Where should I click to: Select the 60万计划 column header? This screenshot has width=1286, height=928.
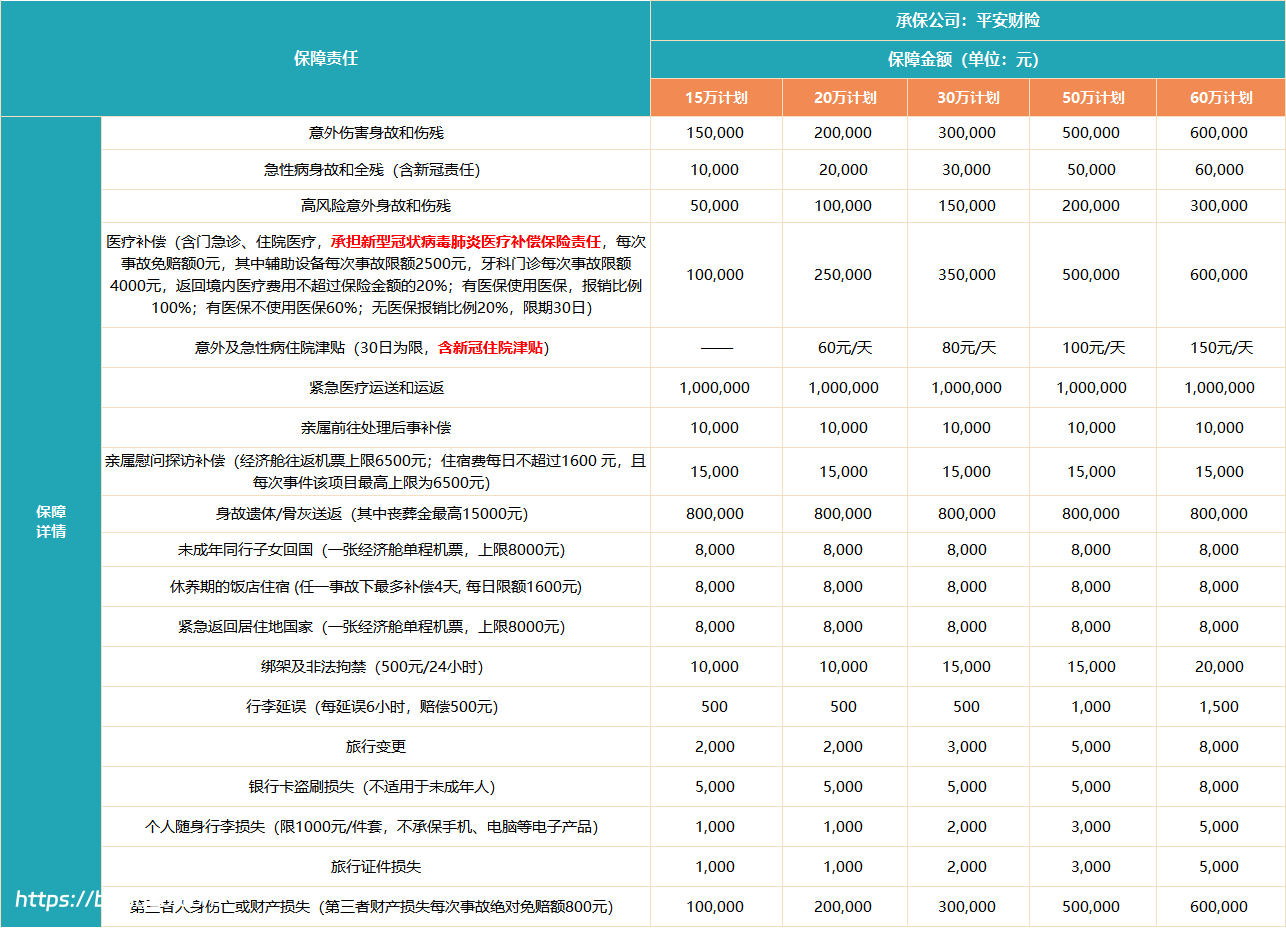[1220, 97]
